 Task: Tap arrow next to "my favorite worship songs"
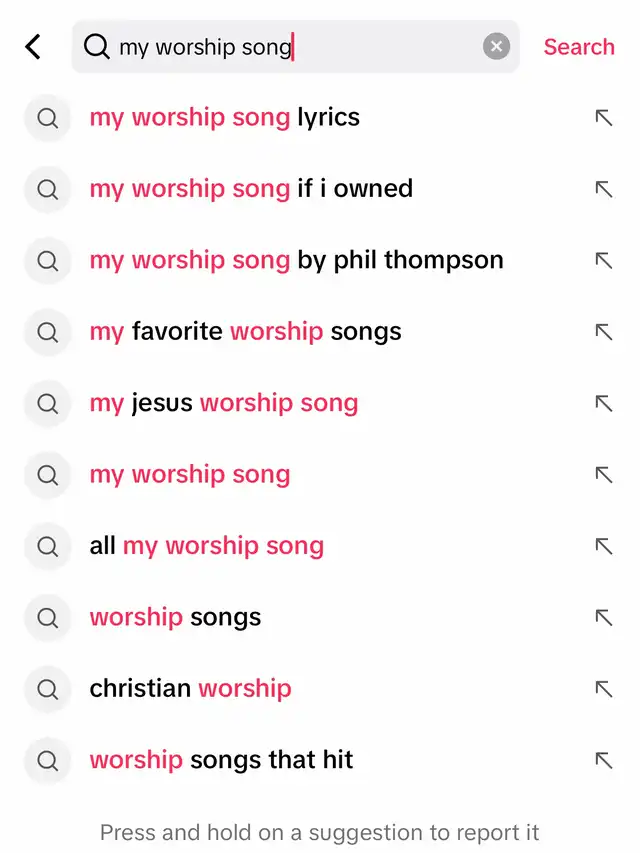[x=603, y=332]
